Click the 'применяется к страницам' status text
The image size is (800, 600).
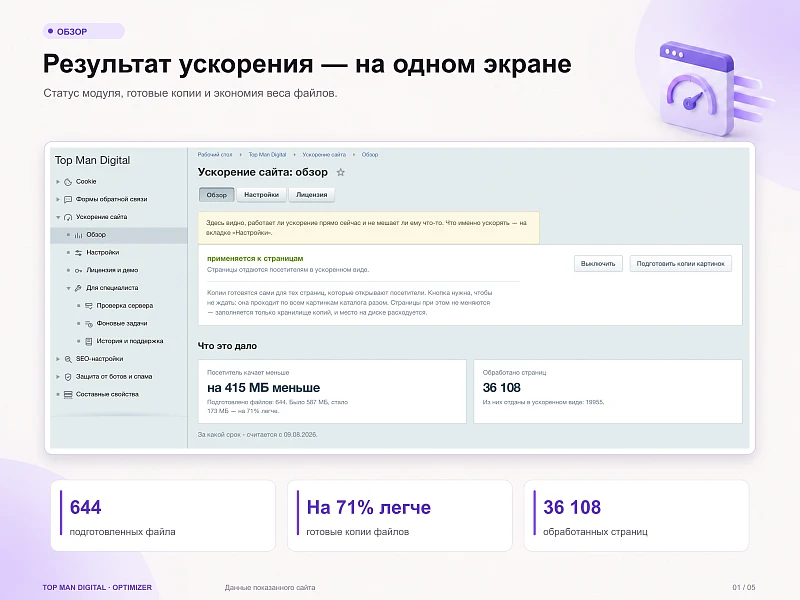[255, 259]
